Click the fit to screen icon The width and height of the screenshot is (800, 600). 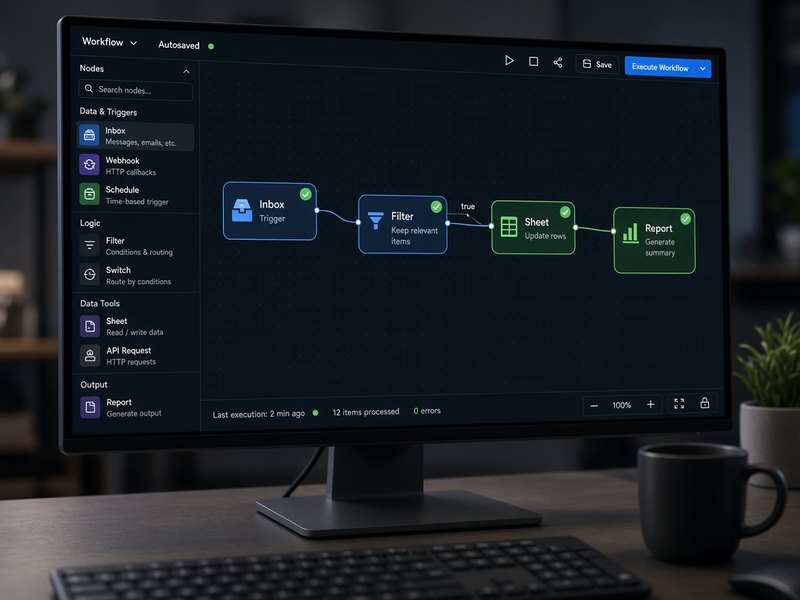[679, 404]
